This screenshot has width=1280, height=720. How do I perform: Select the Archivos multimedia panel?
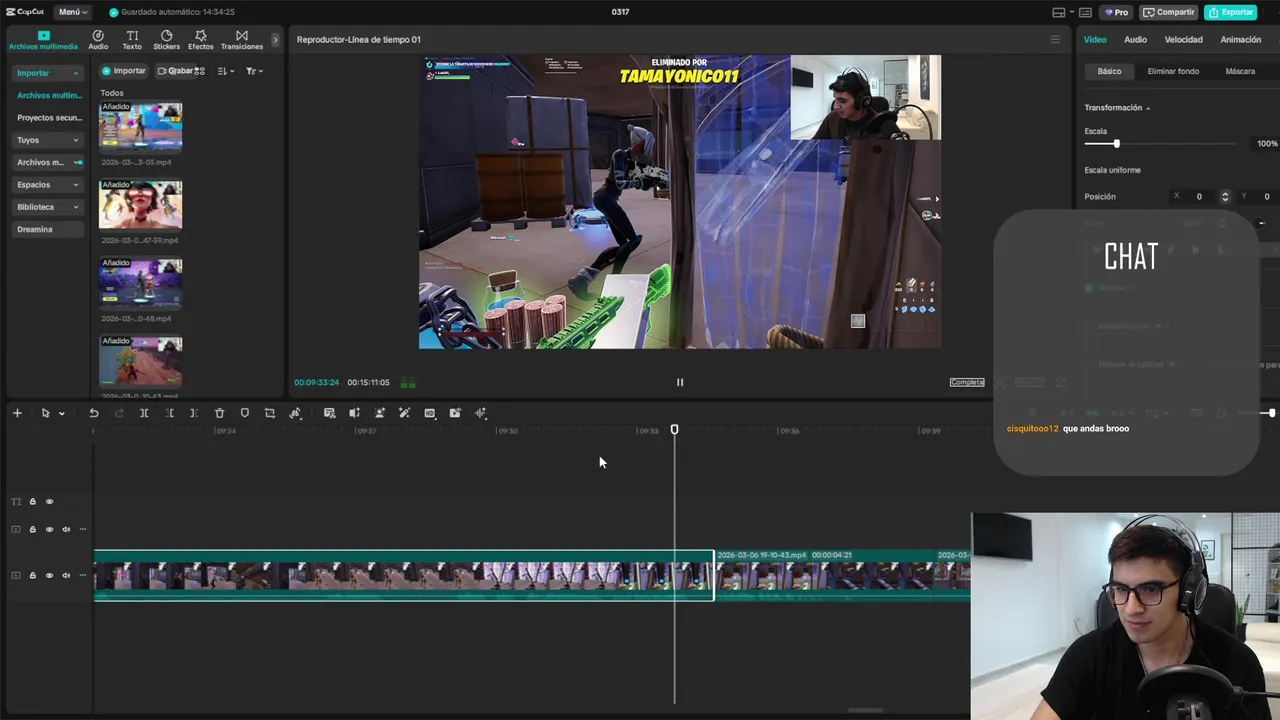[x=43, y=39]
